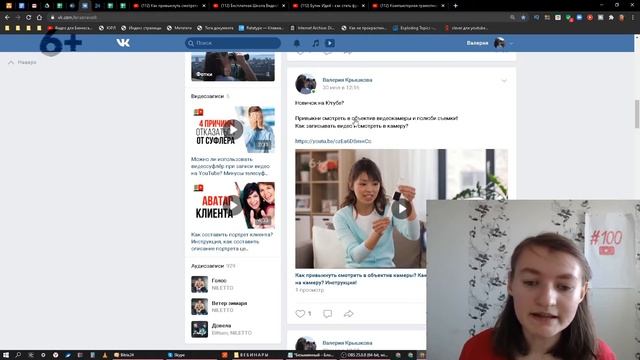
Task: Open the 'Метатеги' bookmark
Action: point(180,28)
